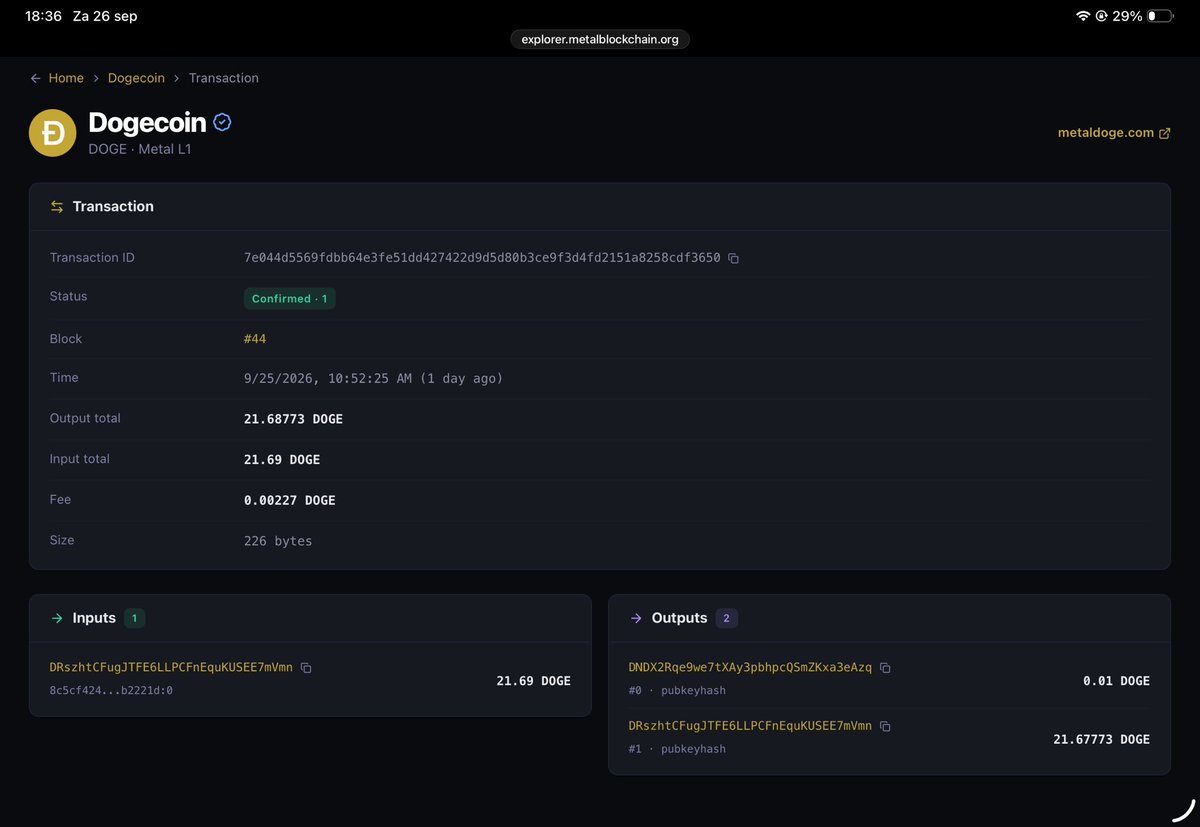Viewport: 1200px width, 827px height.
Task: Copy the output #0 address
Action: pyautogui.click(x=885, y=668)
